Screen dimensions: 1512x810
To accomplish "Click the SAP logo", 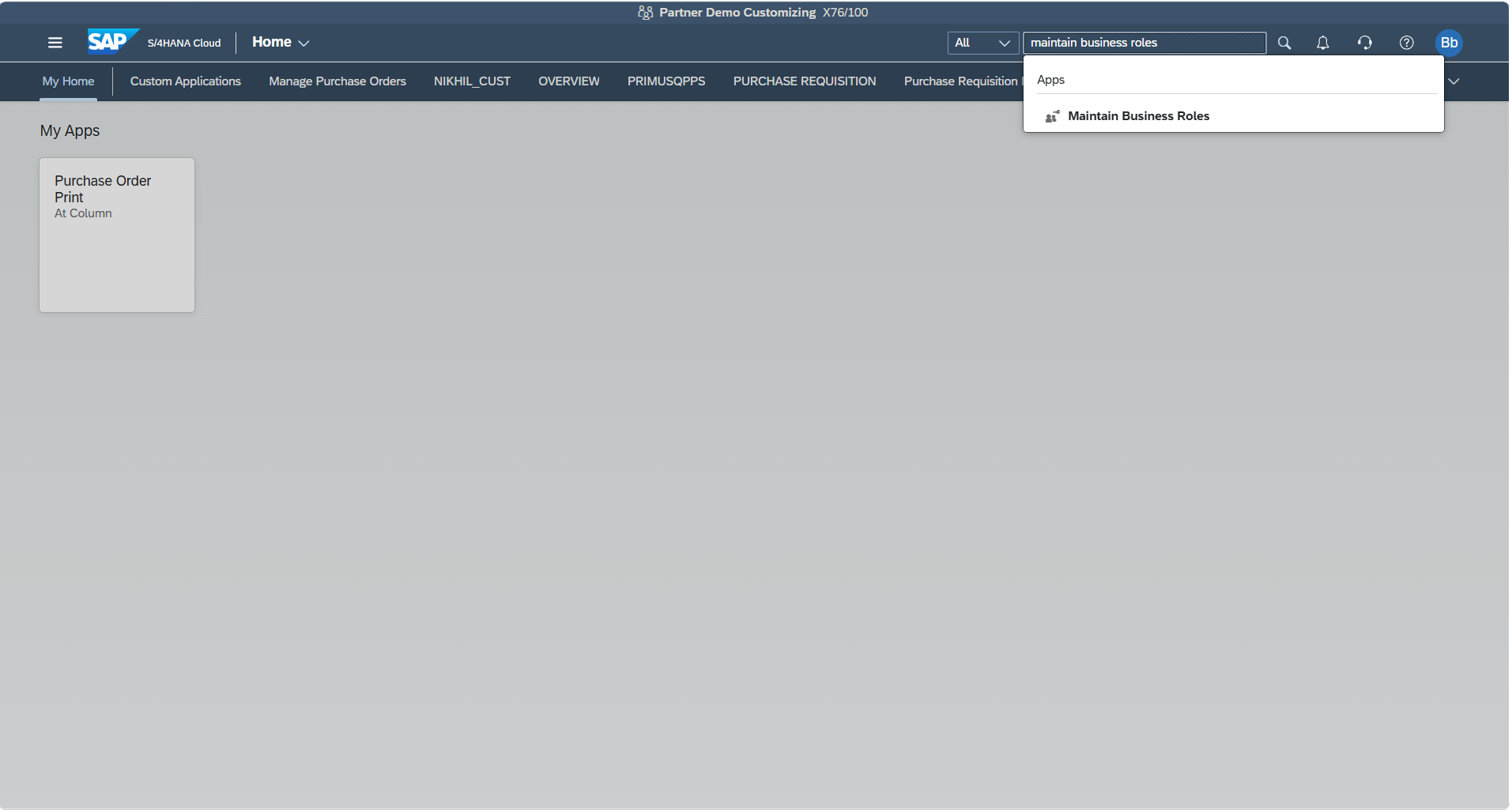I will pyautogui.click(x=113, y=41).
